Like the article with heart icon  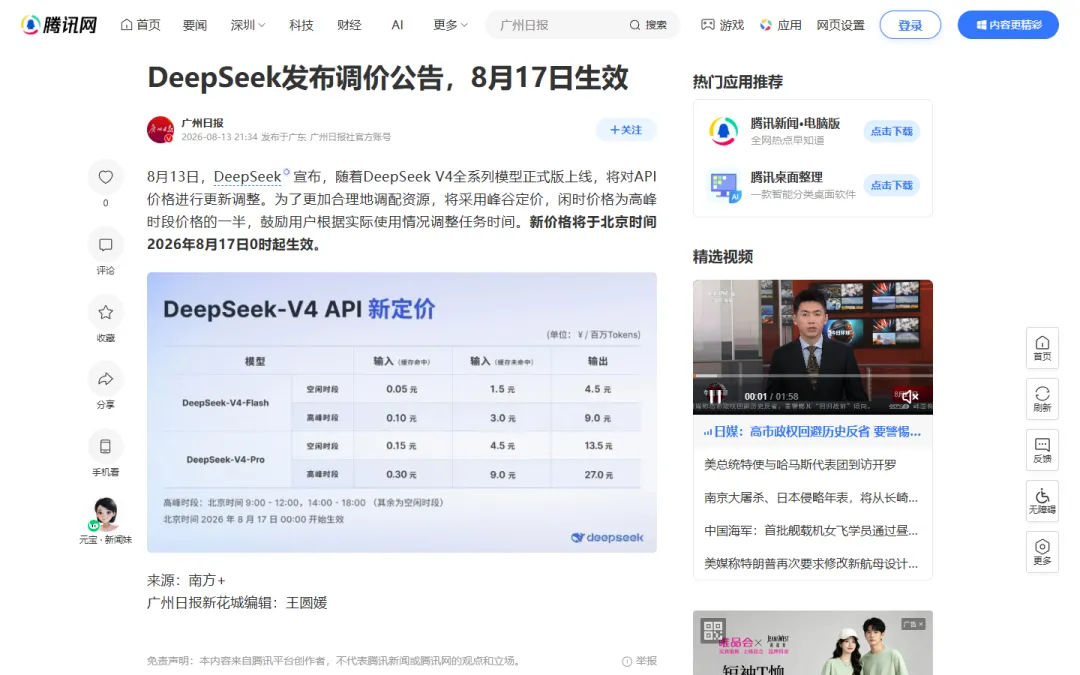[105, 177]
